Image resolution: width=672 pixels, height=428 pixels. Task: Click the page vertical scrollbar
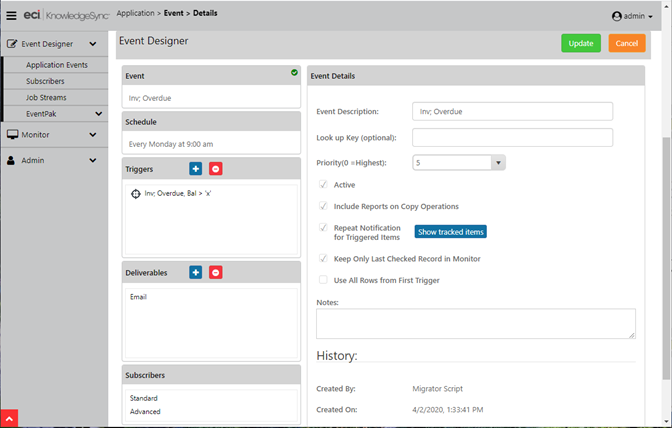click(x=666, y=258)
